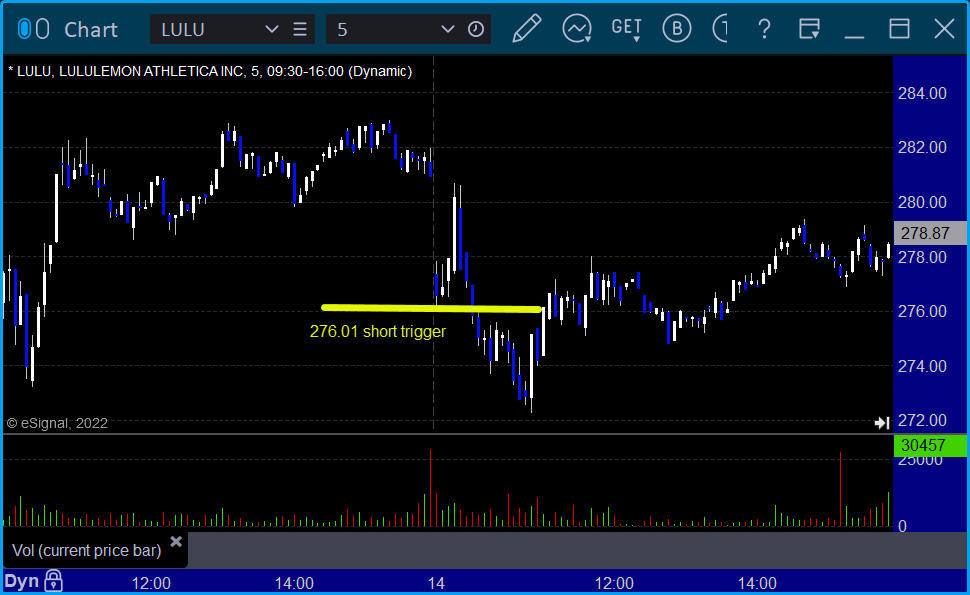Jump to latest bar with arrow icon

(882, 423)
